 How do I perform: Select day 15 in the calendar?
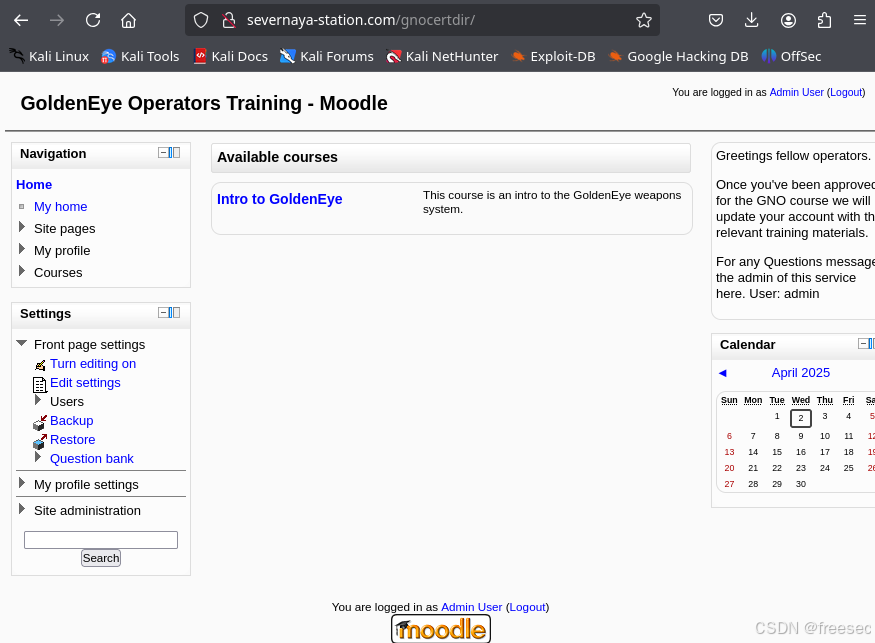(x=777, y=452)
